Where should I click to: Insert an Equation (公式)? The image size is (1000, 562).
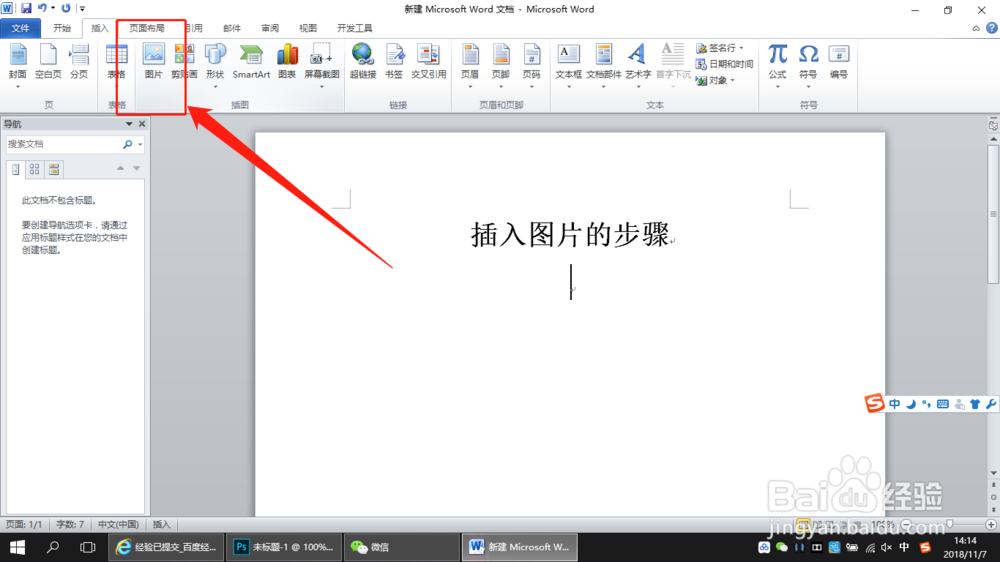(x=777, y=66)
